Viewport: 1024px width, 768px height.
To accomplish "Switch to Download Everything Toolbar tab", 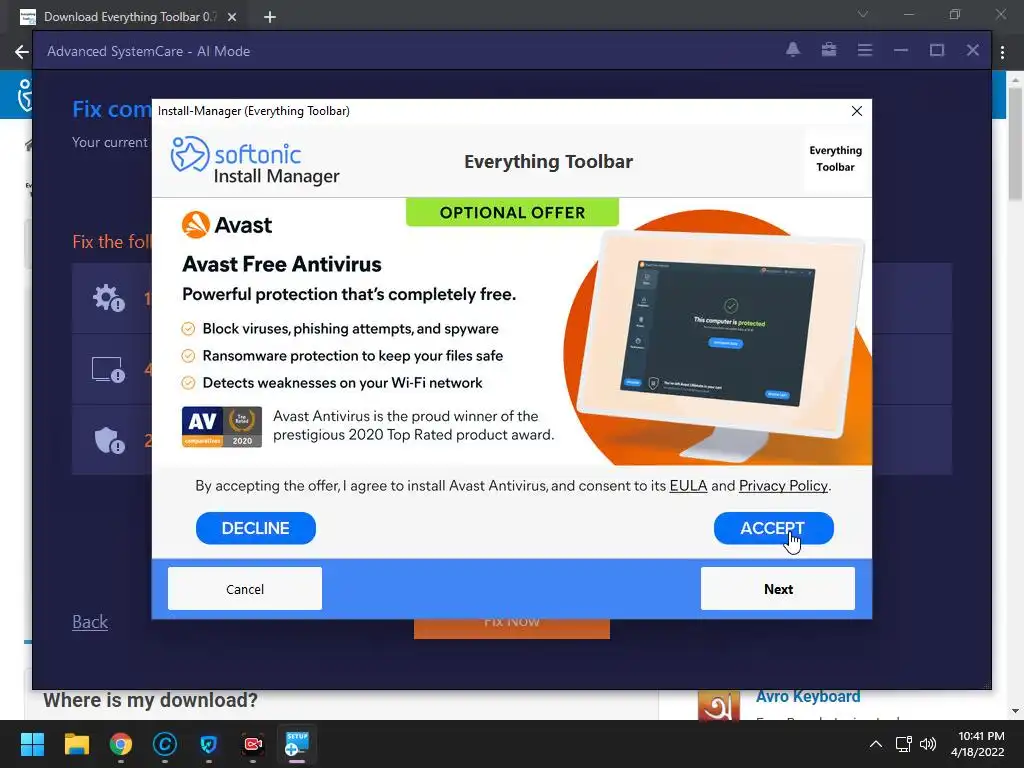I will [128, 17].
